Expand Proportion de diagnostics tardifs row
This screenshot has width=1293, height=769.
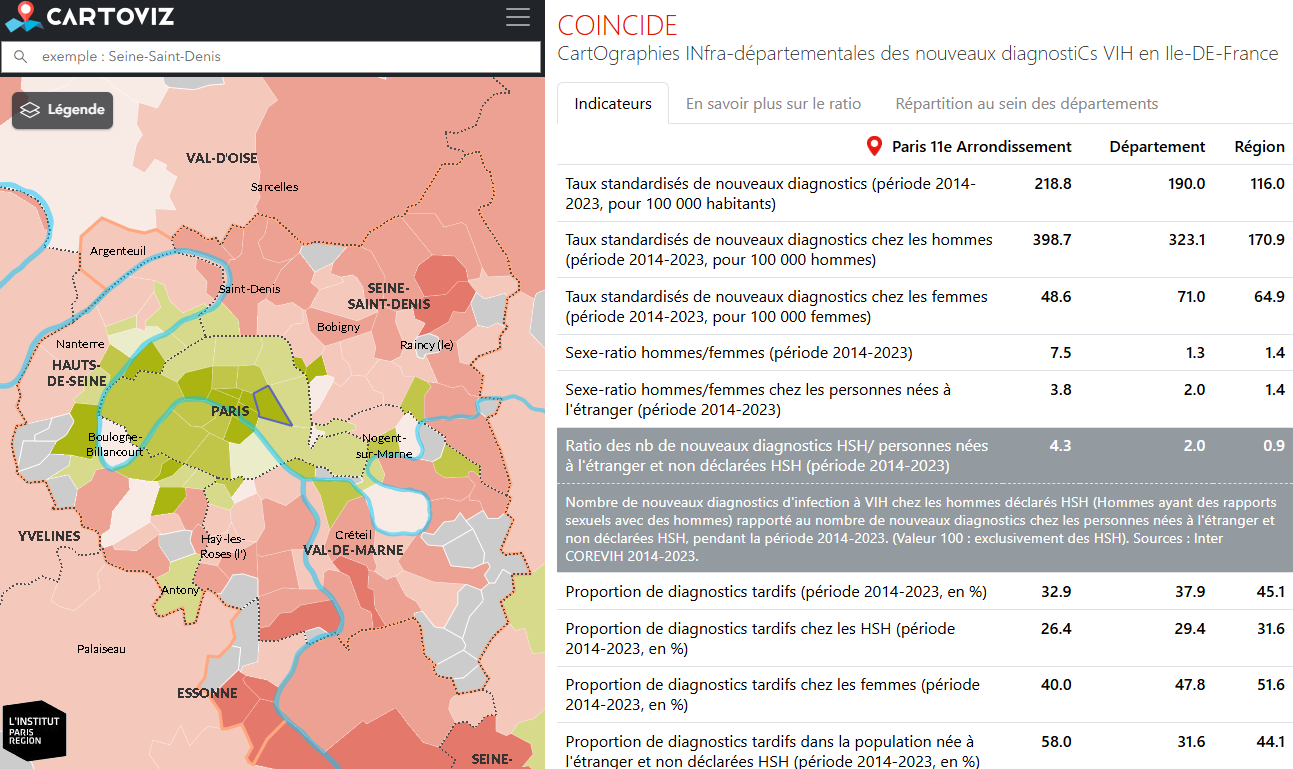tap(775, 591)
